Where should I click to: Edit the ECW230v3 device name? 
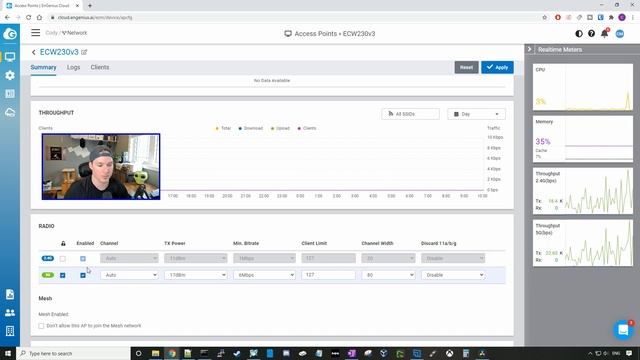pyautogui.click(x=84, y=52)
